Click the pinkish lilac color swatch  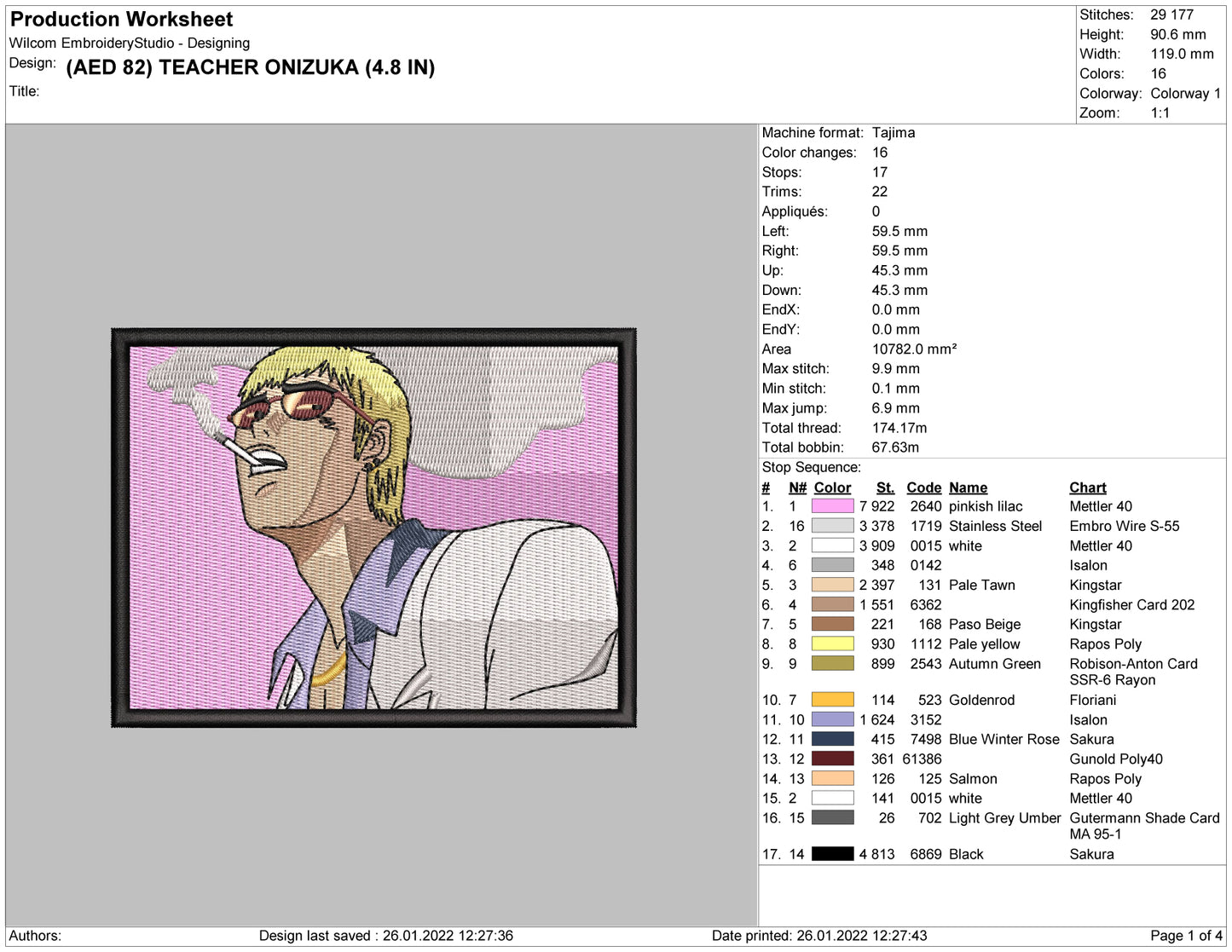click(832, 506)
